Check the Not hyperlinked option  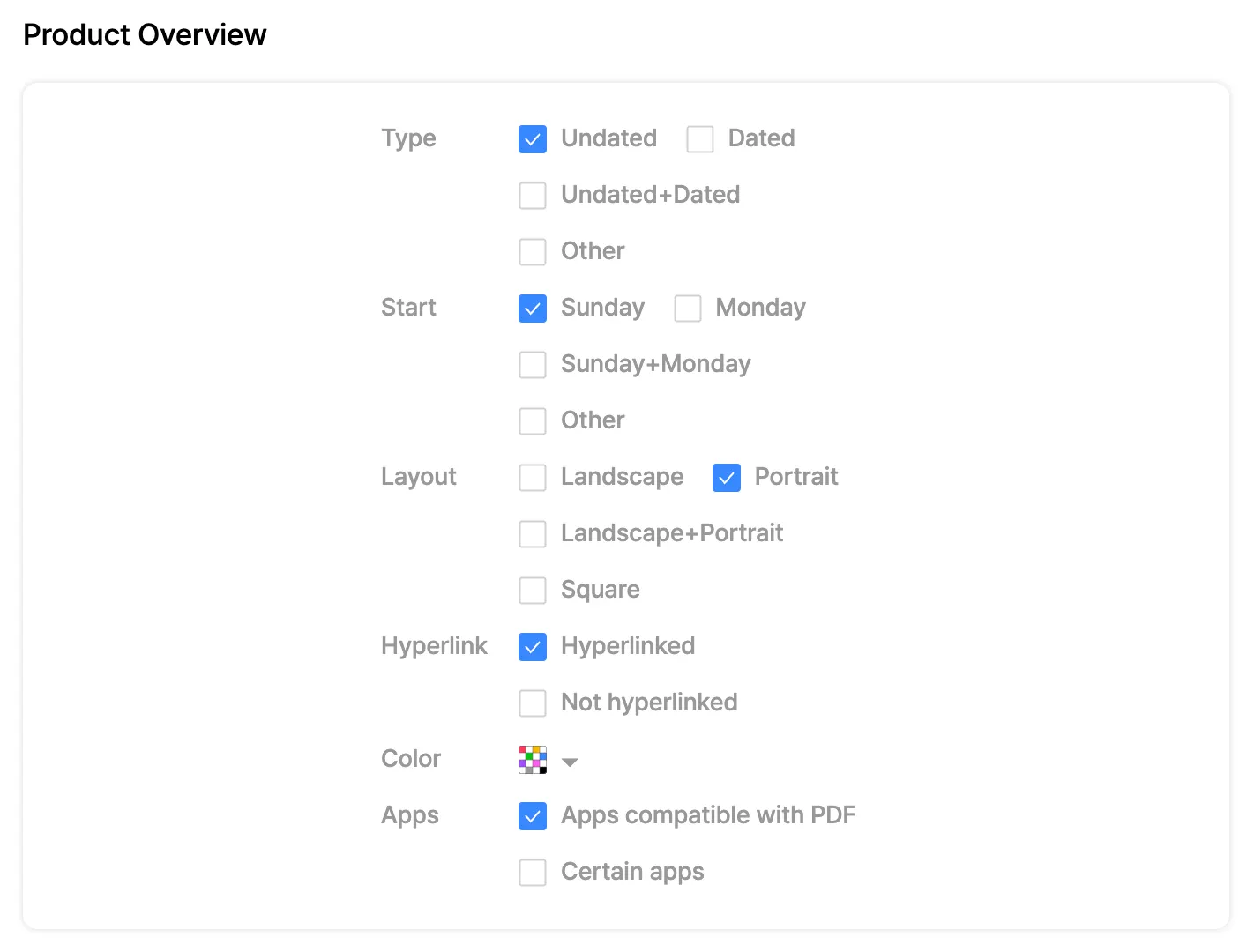[533, 703]
